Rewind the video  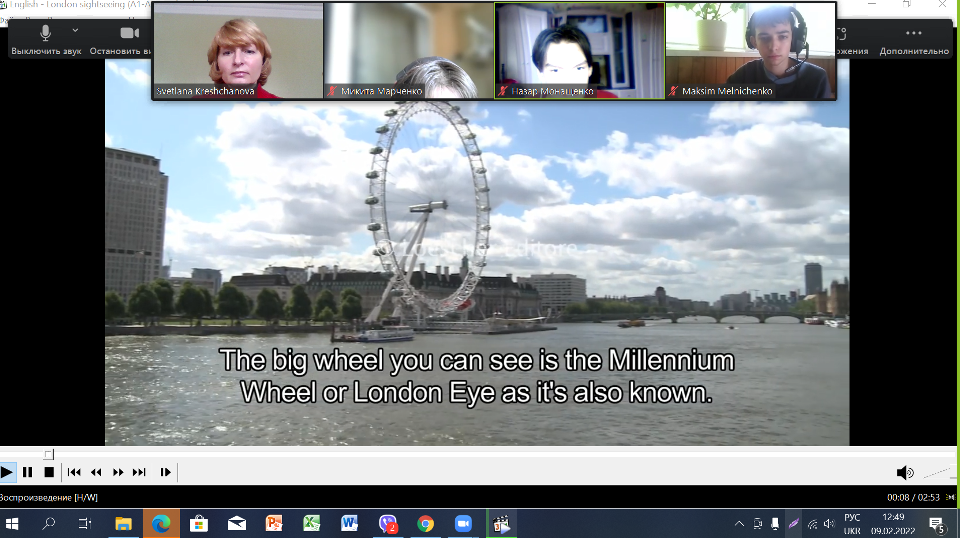(96, 472)
